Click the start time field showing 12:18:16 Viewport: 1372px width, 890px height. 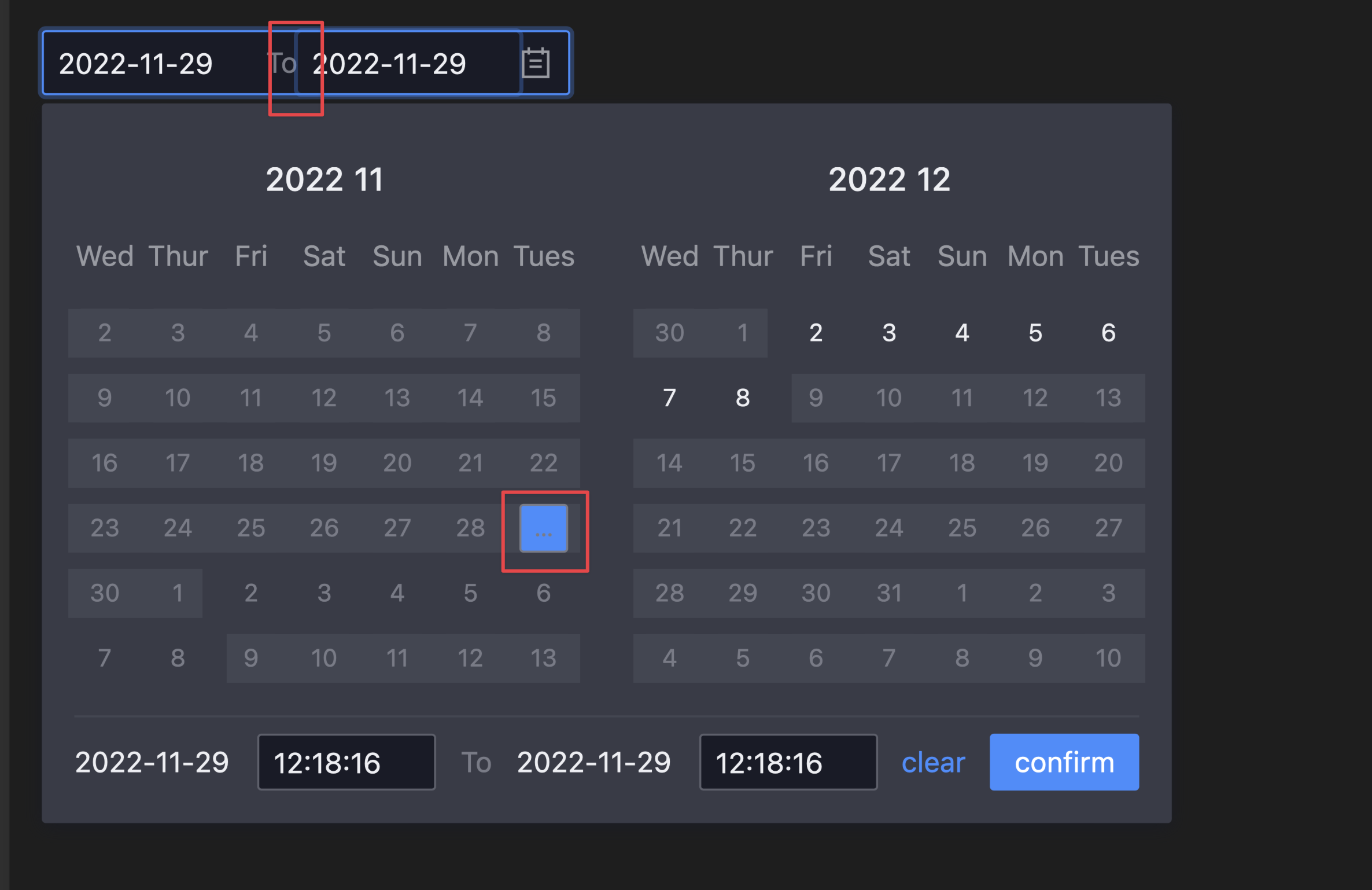point(346,762)
